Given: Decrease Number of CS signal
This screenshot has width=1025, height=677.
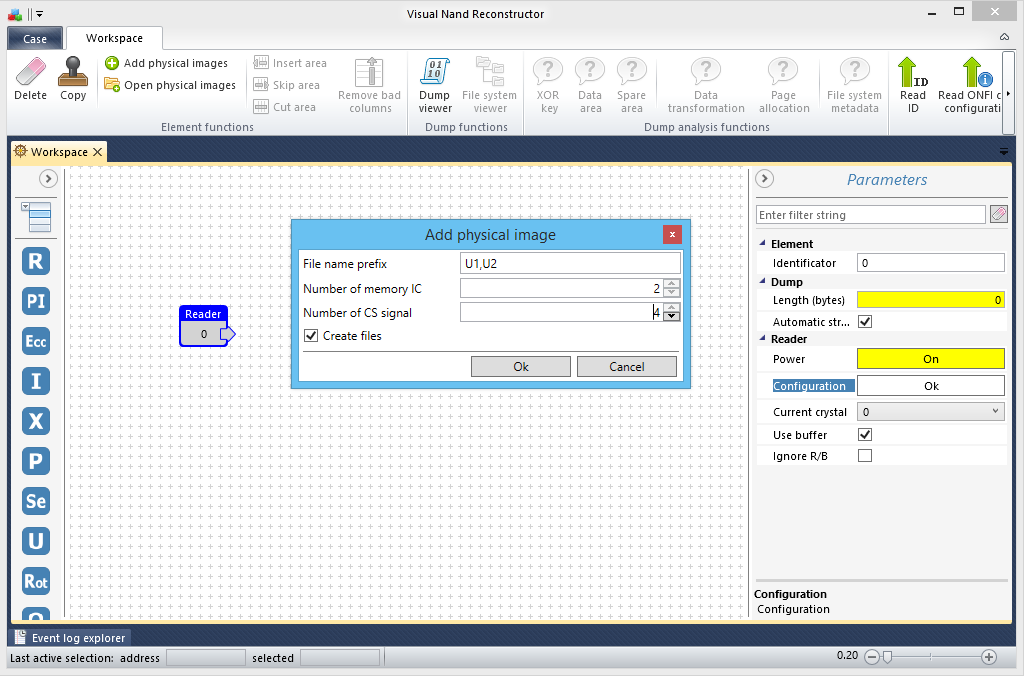Looking at the screenshot, I should [672, 316].
